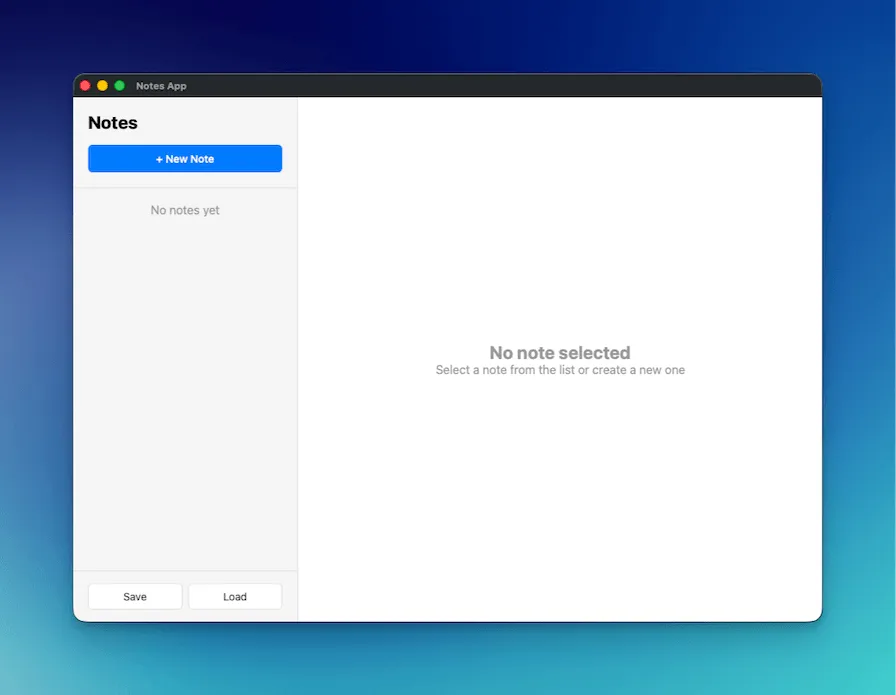Screen dimensions: 896x695
Task: Click the "No note selected" heading
Action: coord(559,353)
